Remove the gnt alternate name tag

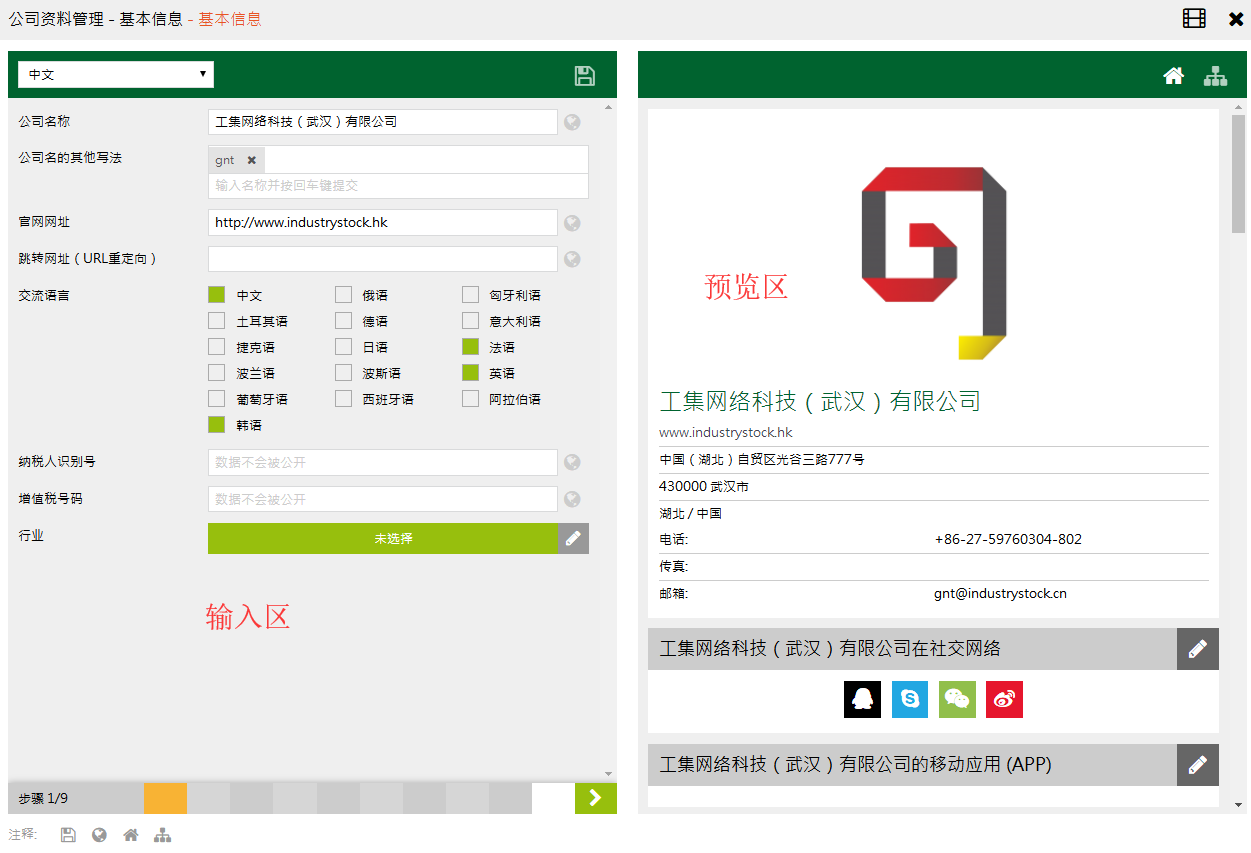pos(252,160)
